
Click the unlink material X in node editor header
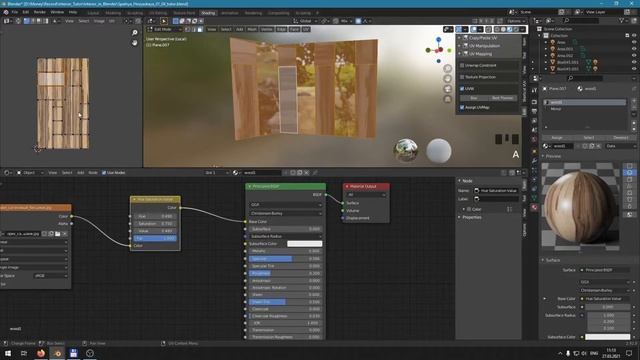307,173
